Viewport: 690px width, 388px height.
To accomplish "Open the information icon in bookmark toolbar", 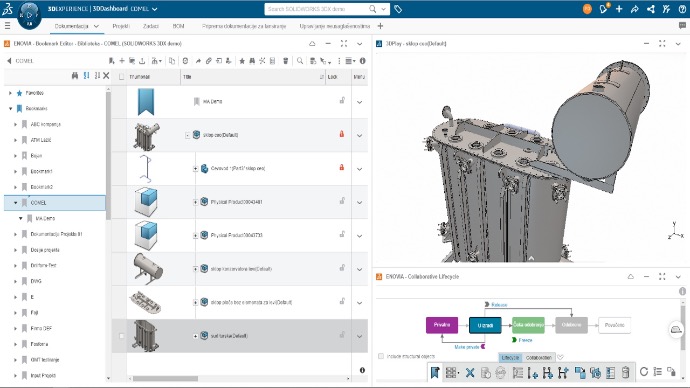I will click(x=363, y=61).
